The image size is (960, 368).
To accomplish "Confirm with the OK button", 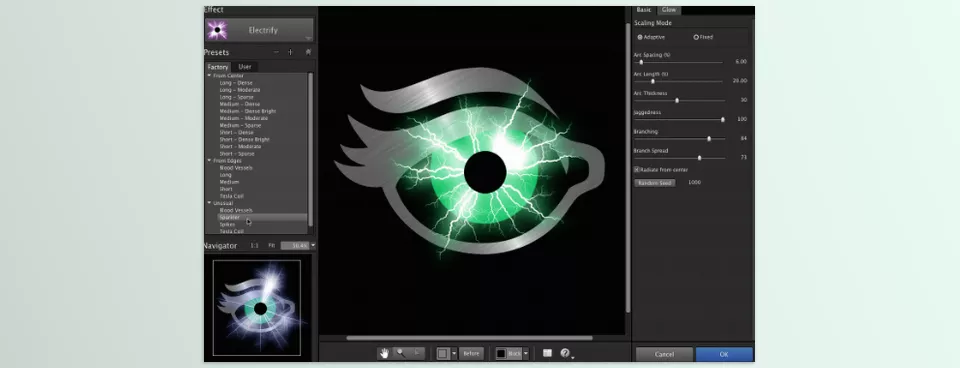I will pyautogui.click(x=724, y=355).
